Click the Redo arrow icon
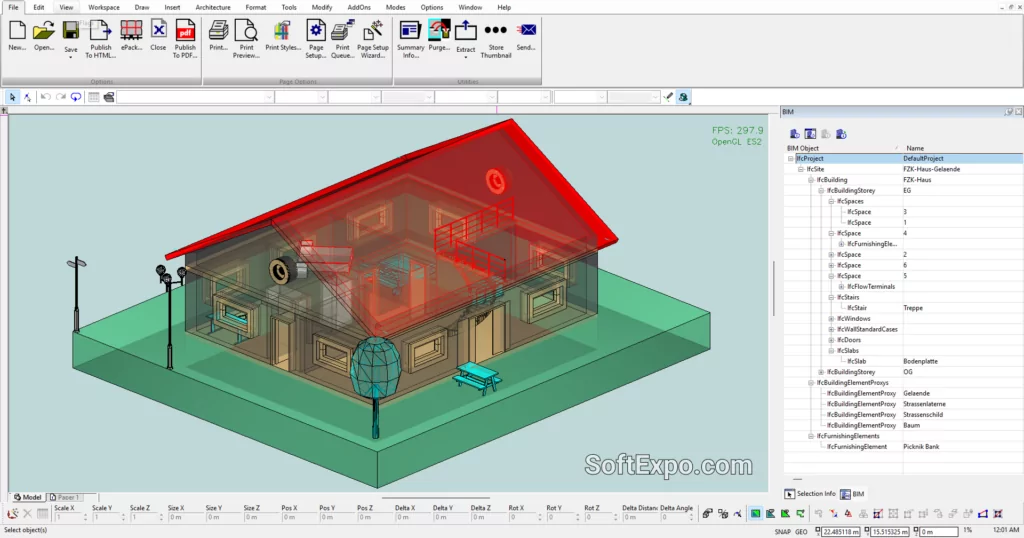Viewport: 1024px width, 538px height. [61, 97]
